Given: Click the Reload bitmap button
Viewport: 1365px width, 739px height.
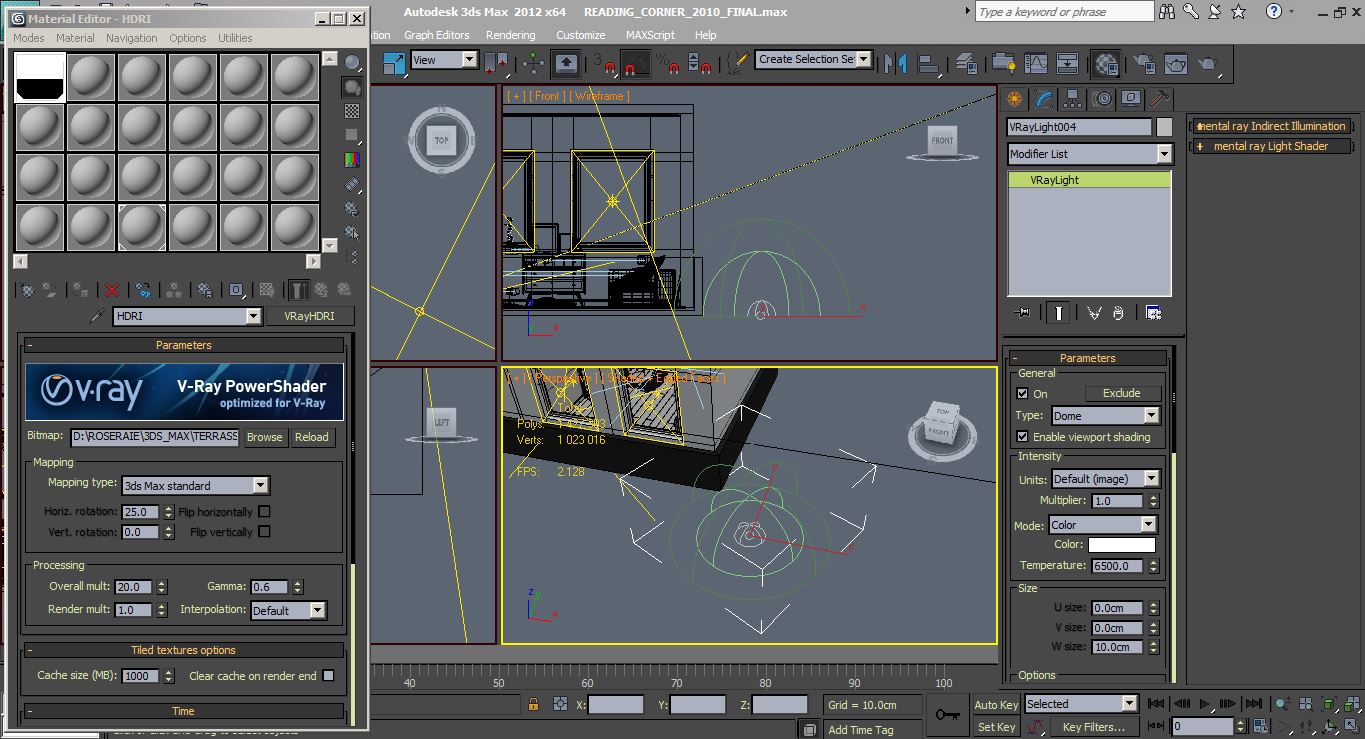Looking at the screenshot, I should [311, 437].
